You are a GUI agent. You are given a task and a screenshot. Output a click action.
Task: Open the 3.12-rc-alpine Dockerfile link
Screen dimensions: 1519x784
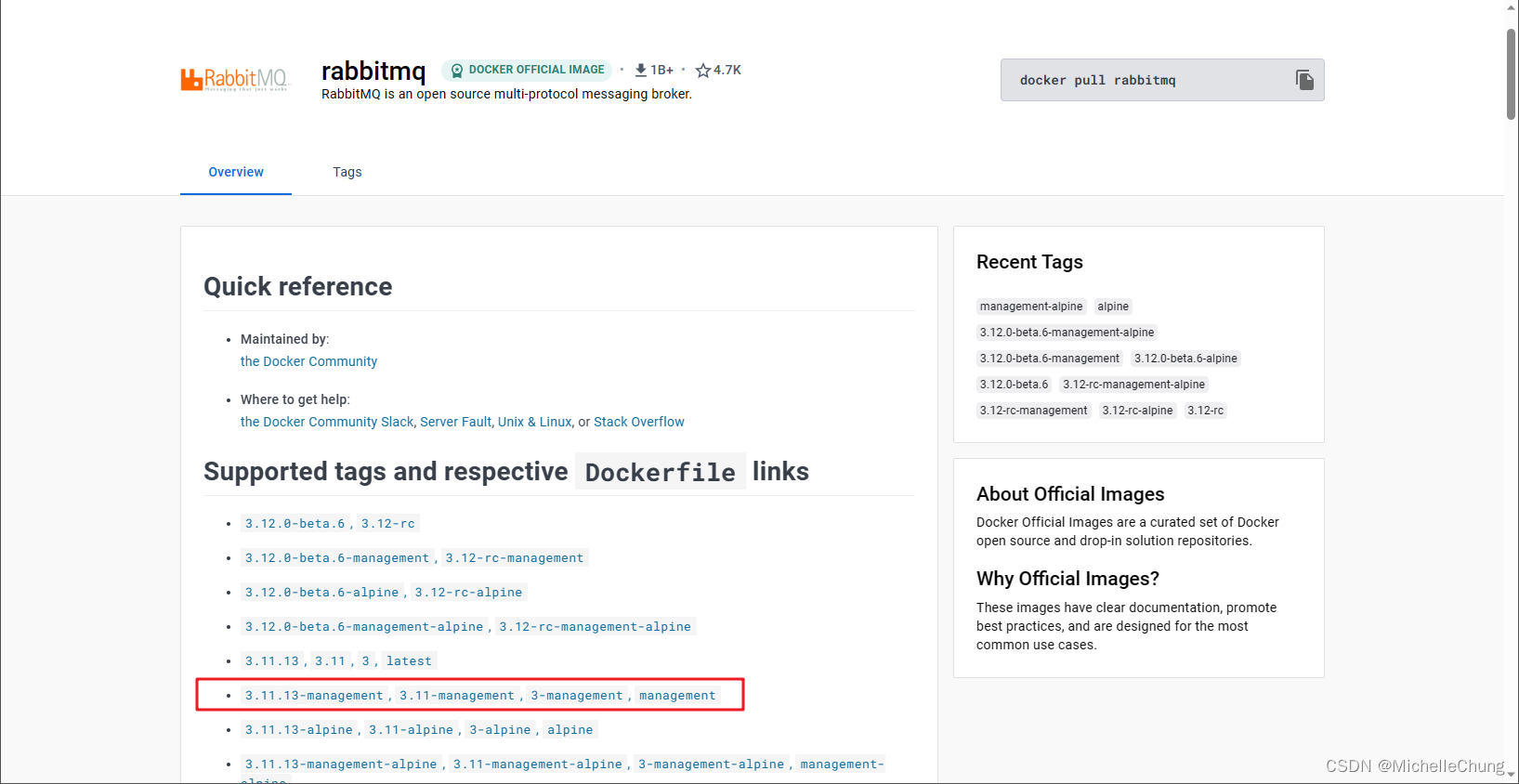pyautogui.click(x=468, y=593)
